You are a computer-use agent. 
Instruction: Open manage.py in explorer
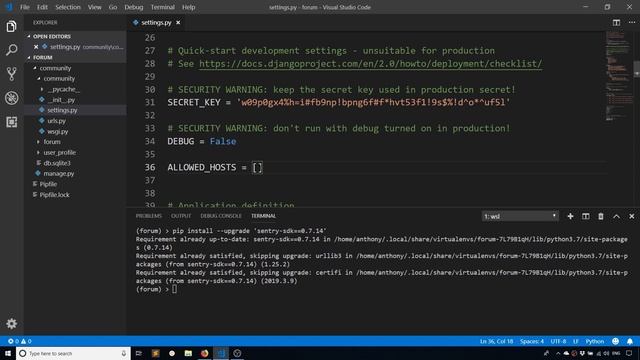click(59, 173)
